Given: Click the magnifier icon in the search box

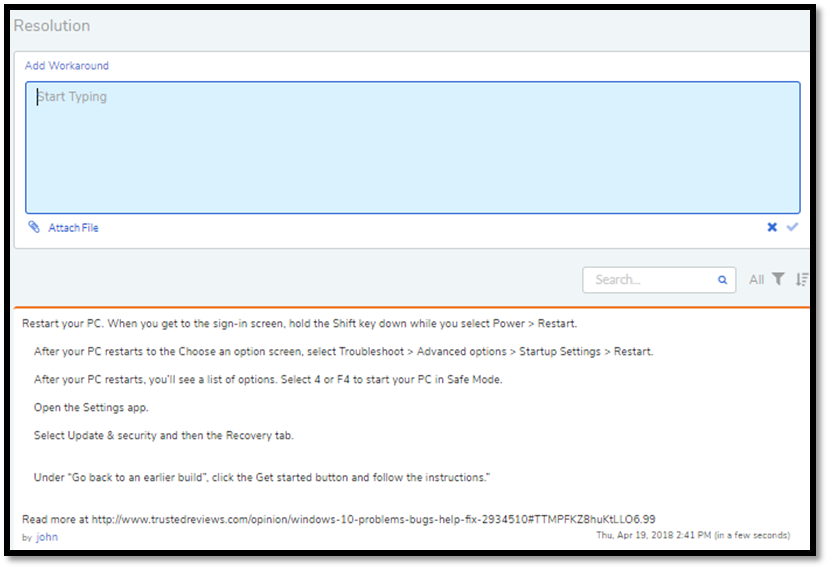Looking at the screenshot, I should [722, 280].
